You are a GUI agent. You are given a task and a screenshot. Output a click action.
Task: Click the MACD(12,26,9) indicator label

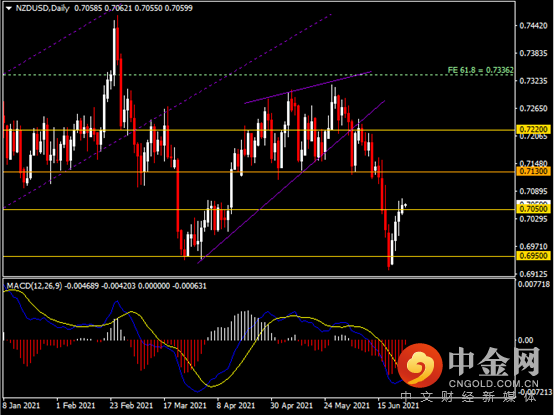(x=34, y=286)
